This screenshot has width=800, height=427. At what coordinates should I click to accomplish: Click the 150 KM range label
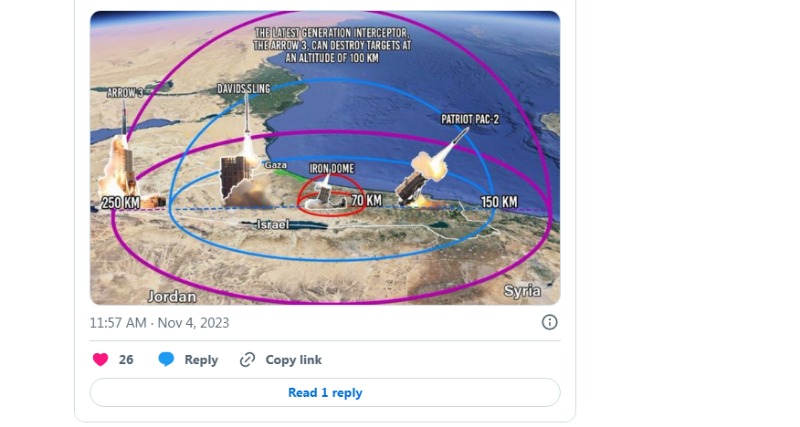coord(499,202)
